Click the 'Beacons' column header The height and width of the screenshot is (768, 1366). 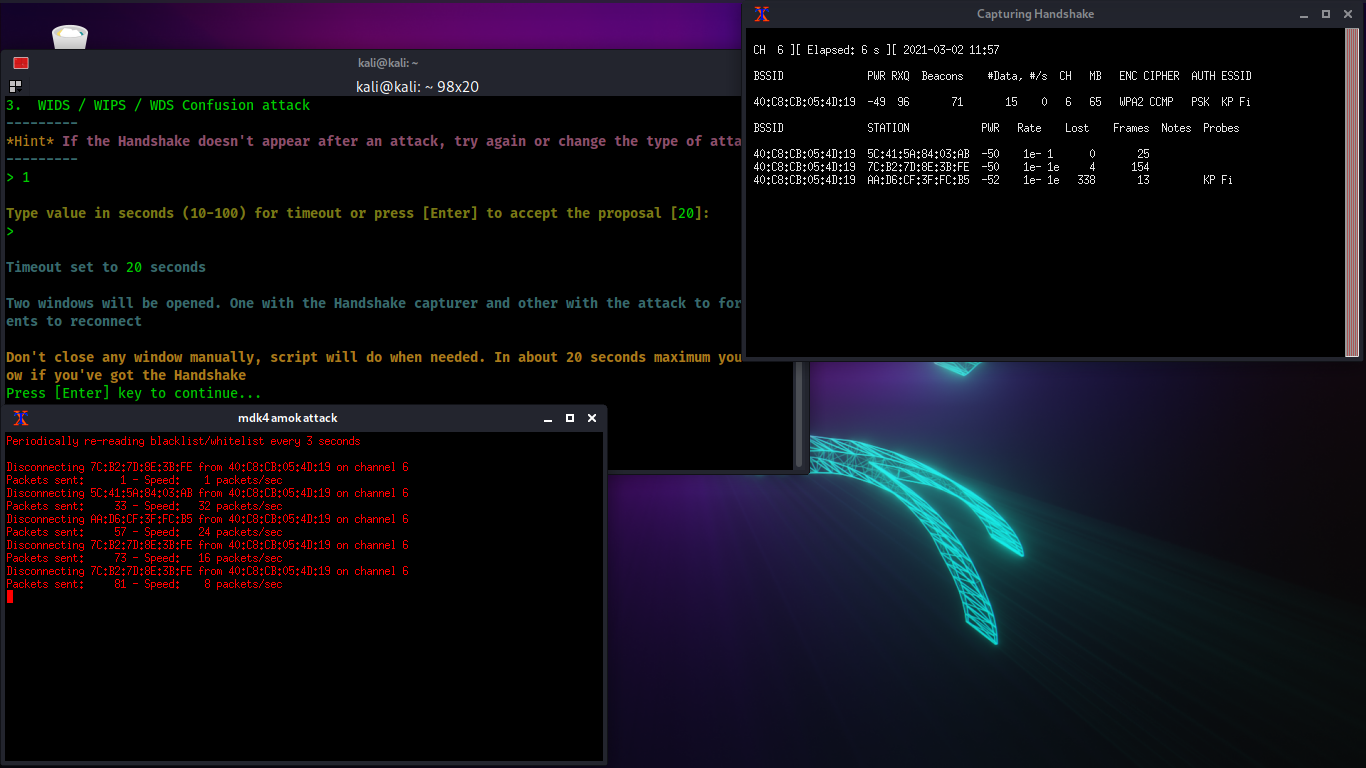943,76
